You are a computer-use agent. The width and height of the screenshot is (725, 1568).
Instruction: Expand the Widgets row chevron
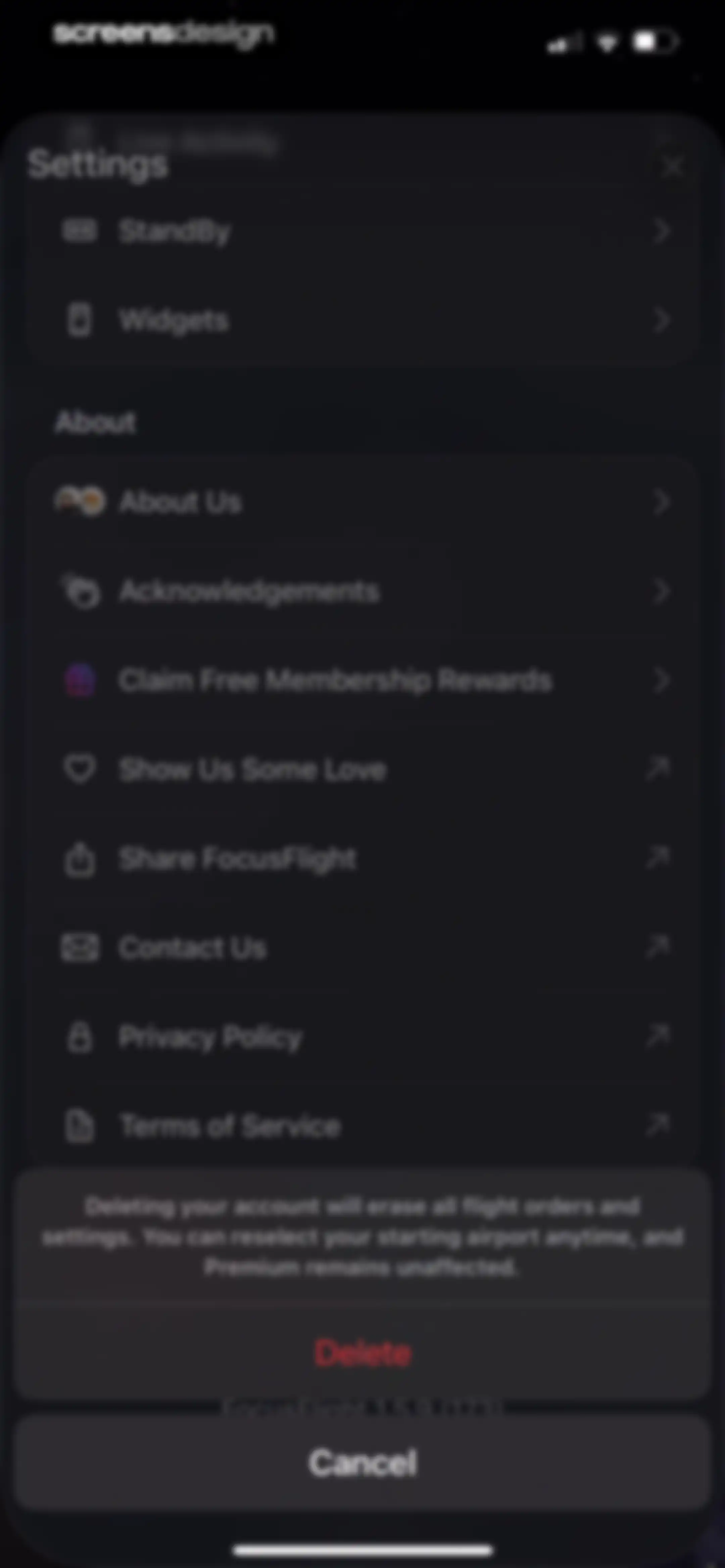661,320
